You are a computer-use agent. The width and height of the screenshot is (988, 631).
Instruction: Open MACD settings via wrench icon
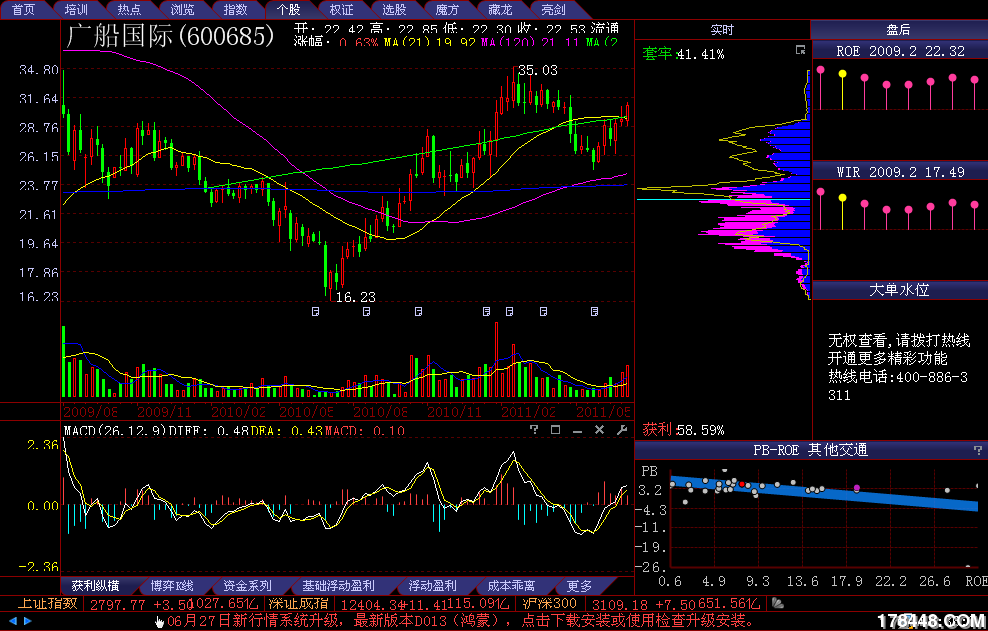pyautogui.click(x=621, y=430)
